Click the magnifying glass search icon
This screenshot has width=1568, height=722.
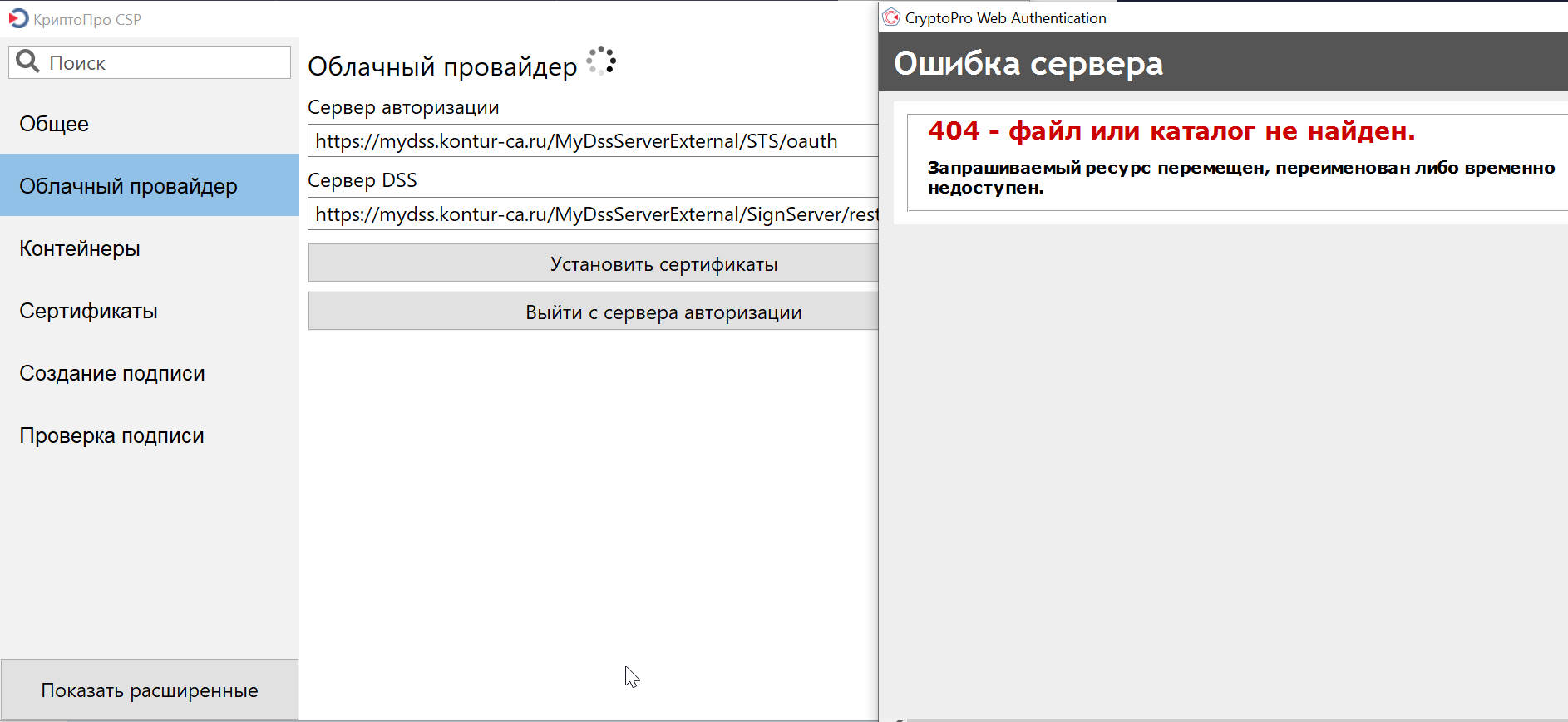point(28,61)
